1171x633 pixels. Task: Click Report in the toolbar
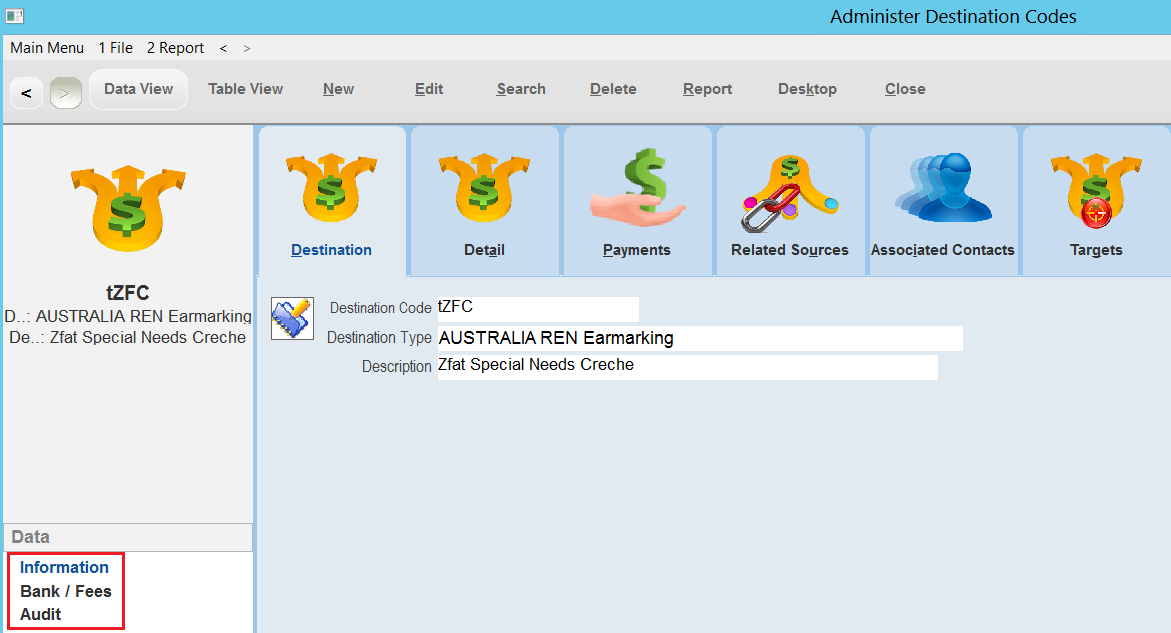pos(707,89)
